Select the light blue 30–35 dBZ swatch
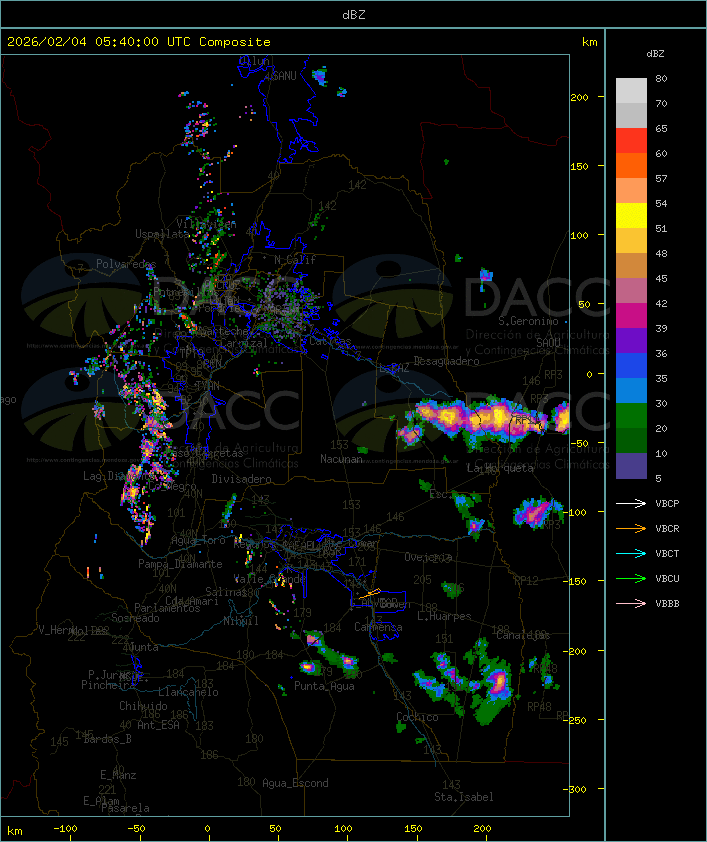The image size is (707, 842). [x=631, y=390]
